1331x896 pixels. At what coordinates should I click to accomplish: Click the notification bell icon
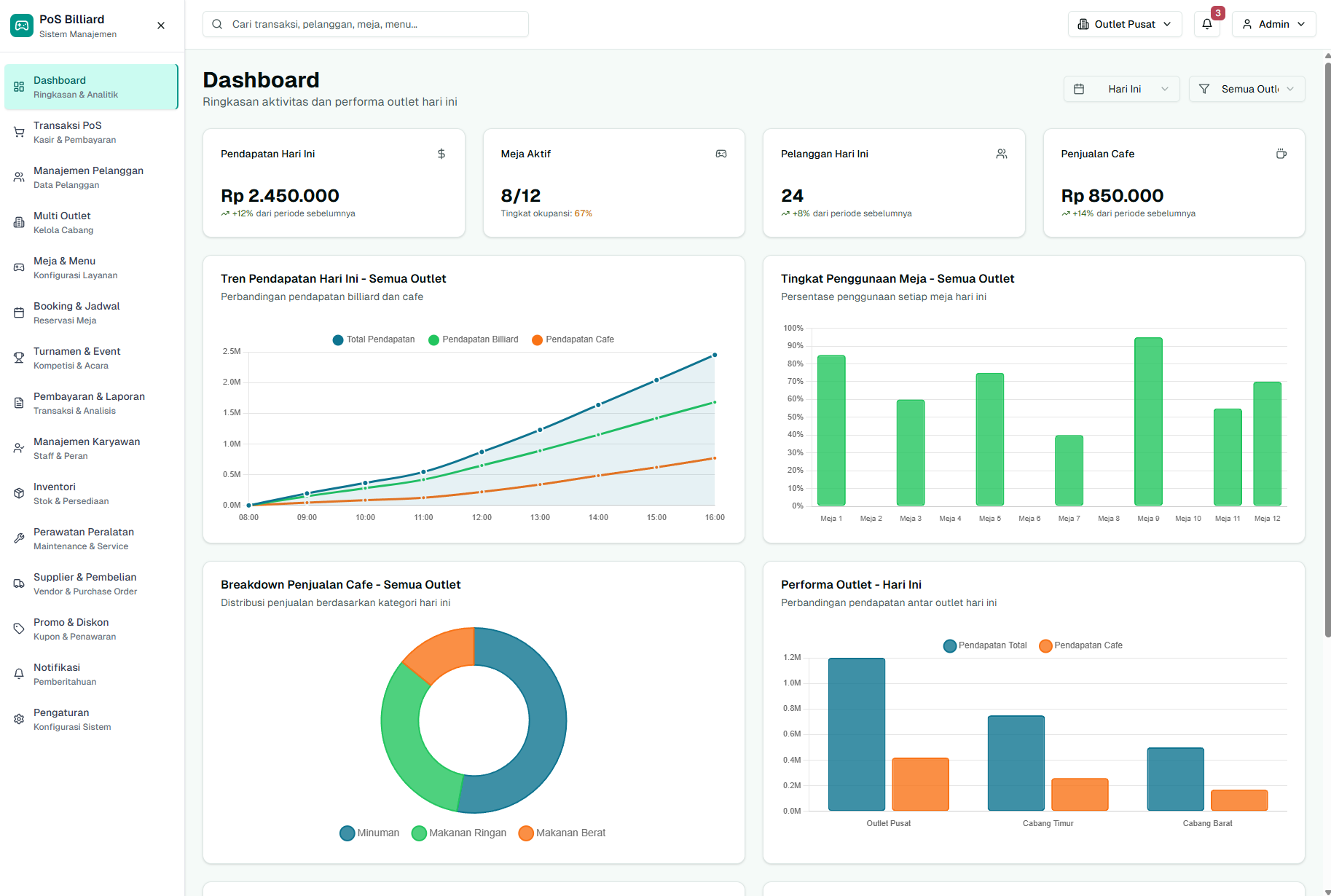(x=1206, y=24)
